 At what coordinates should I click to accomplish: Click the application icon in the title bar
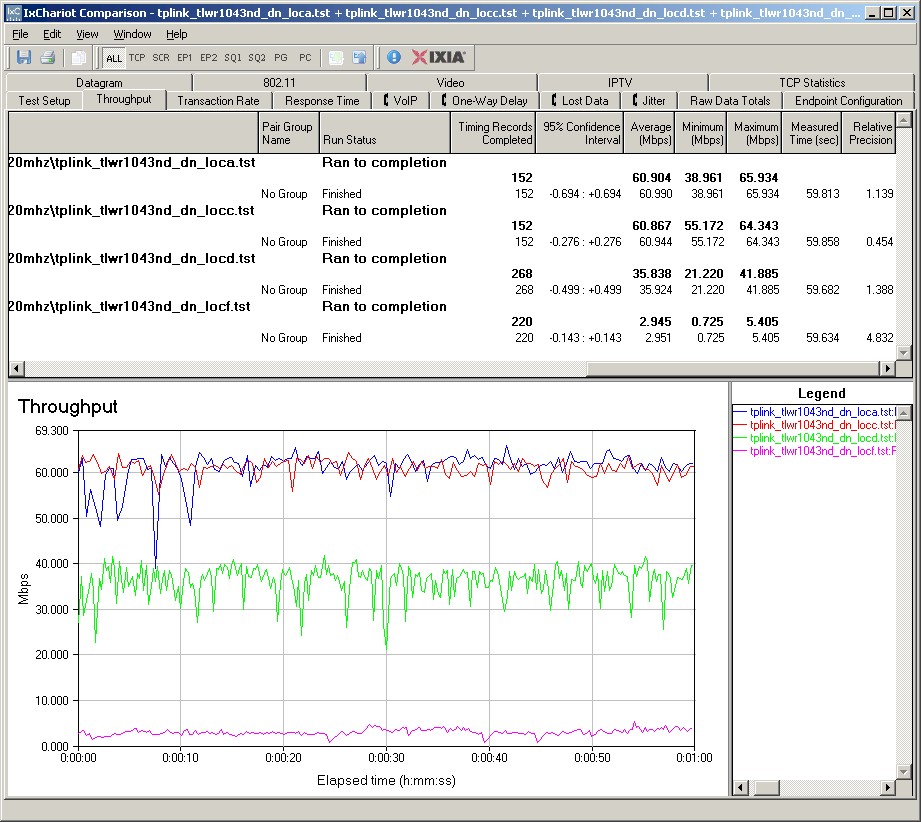13,12
